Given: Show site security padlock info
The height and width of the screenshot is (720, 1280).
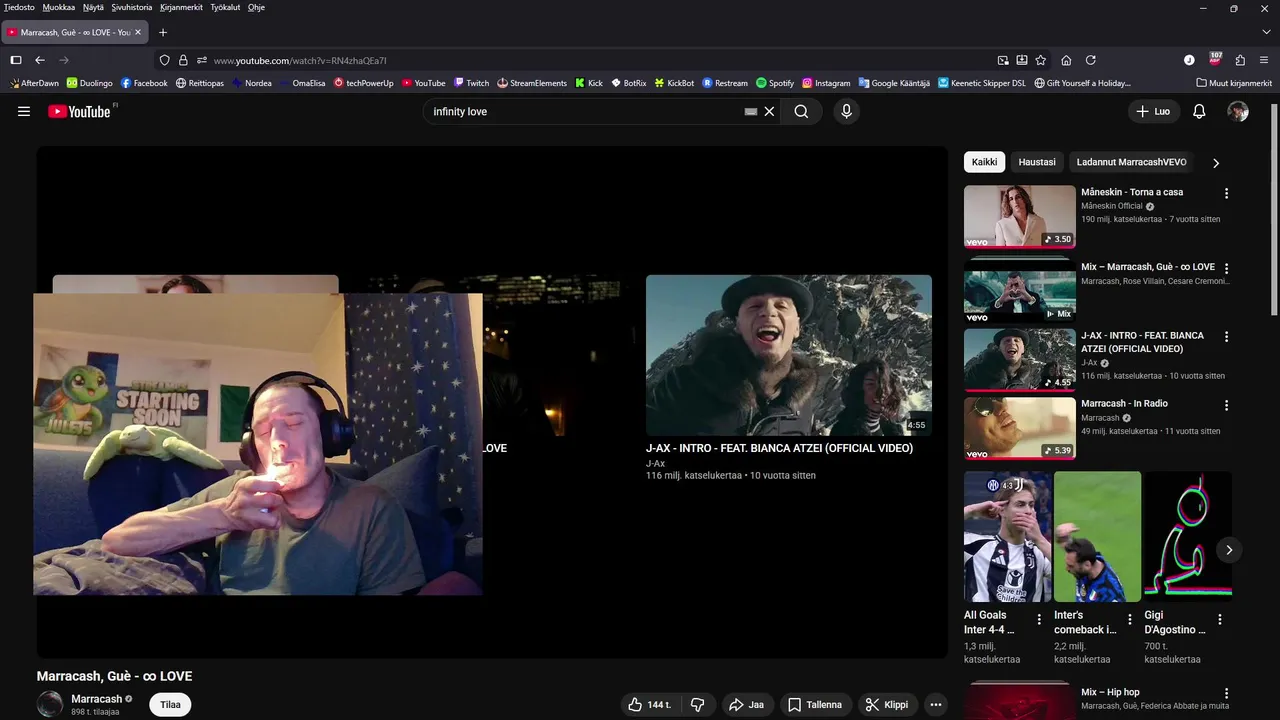Looking at the screenshot, I should click(183, 60).
